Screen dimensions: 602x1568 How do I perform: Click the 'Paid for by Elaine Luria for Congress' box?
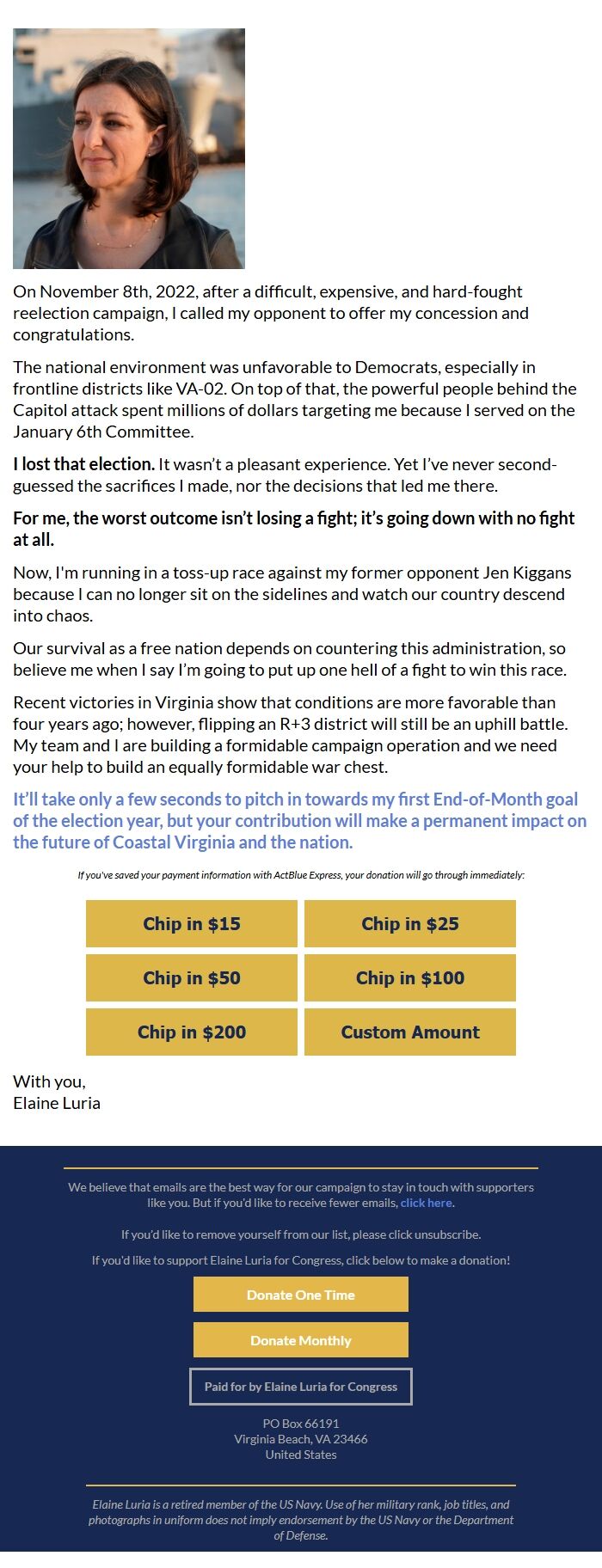point(300,1387)
